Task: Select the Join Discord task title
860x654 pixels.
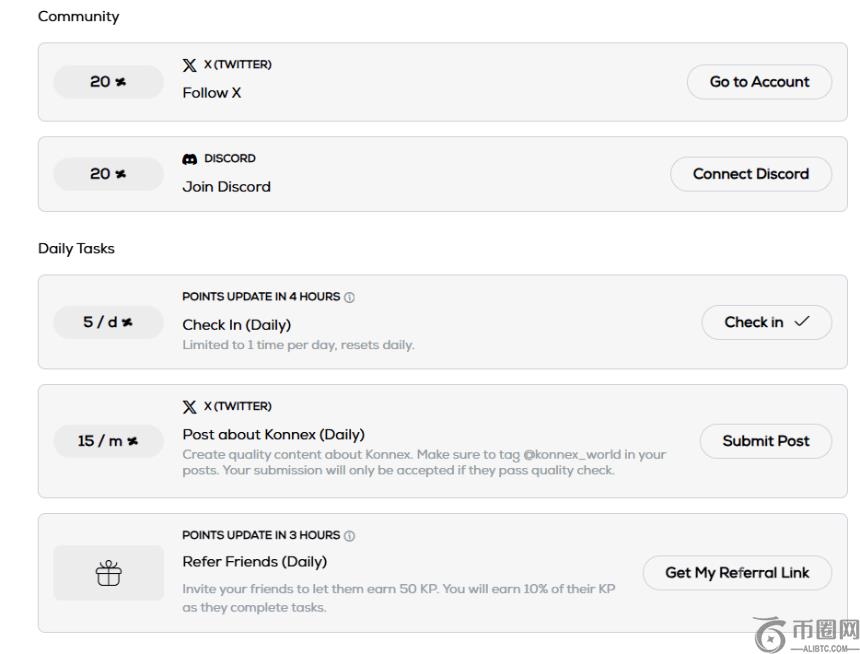Action: point(226,187)
